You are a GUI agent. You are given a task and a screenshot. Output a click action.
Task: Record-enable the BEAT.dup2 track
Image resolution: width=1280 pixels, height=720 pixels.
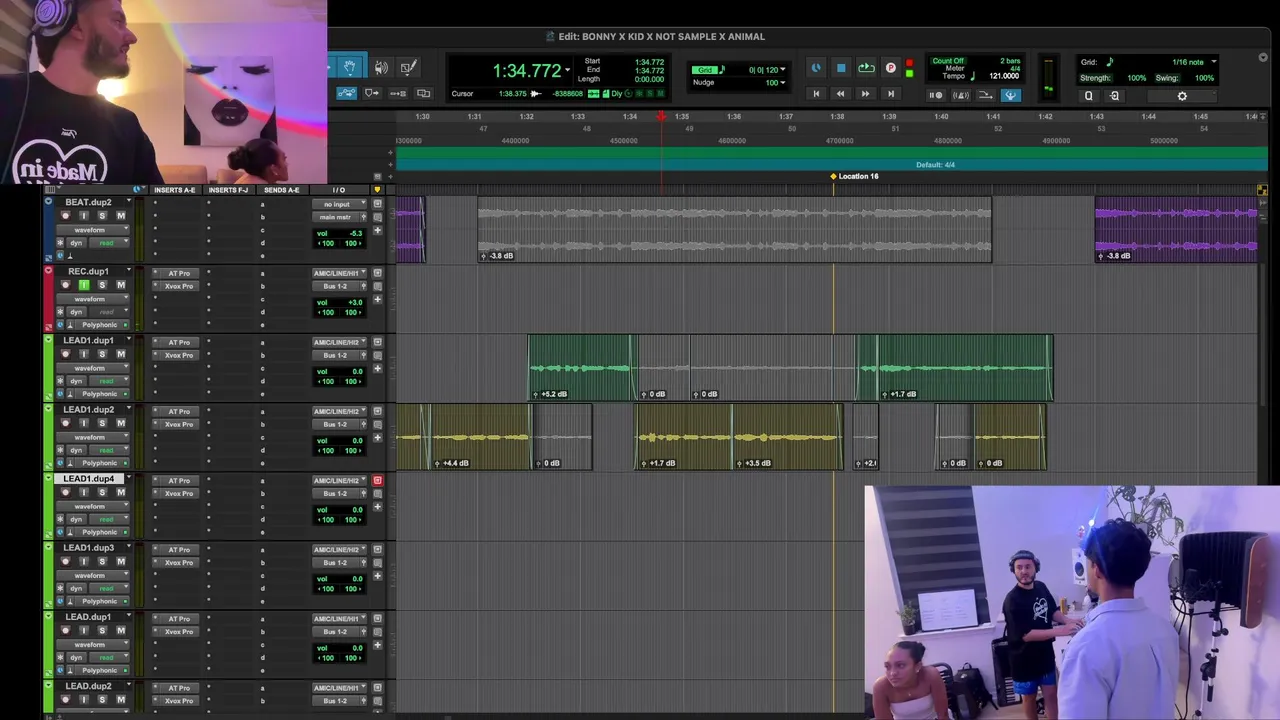(x=66, y=216)
